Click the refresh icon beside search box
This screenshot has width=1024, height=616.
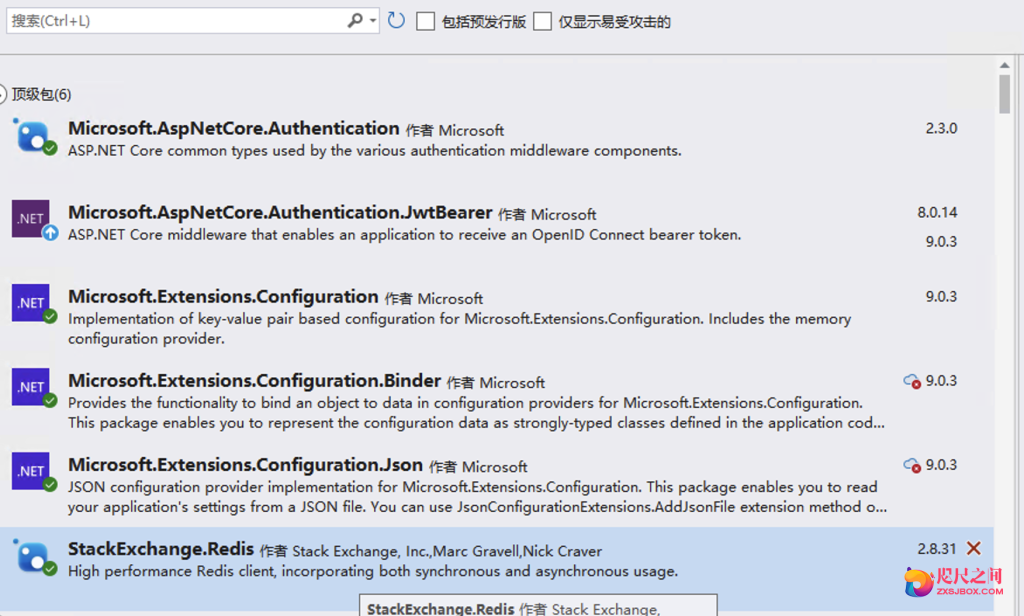click(397, 20)
